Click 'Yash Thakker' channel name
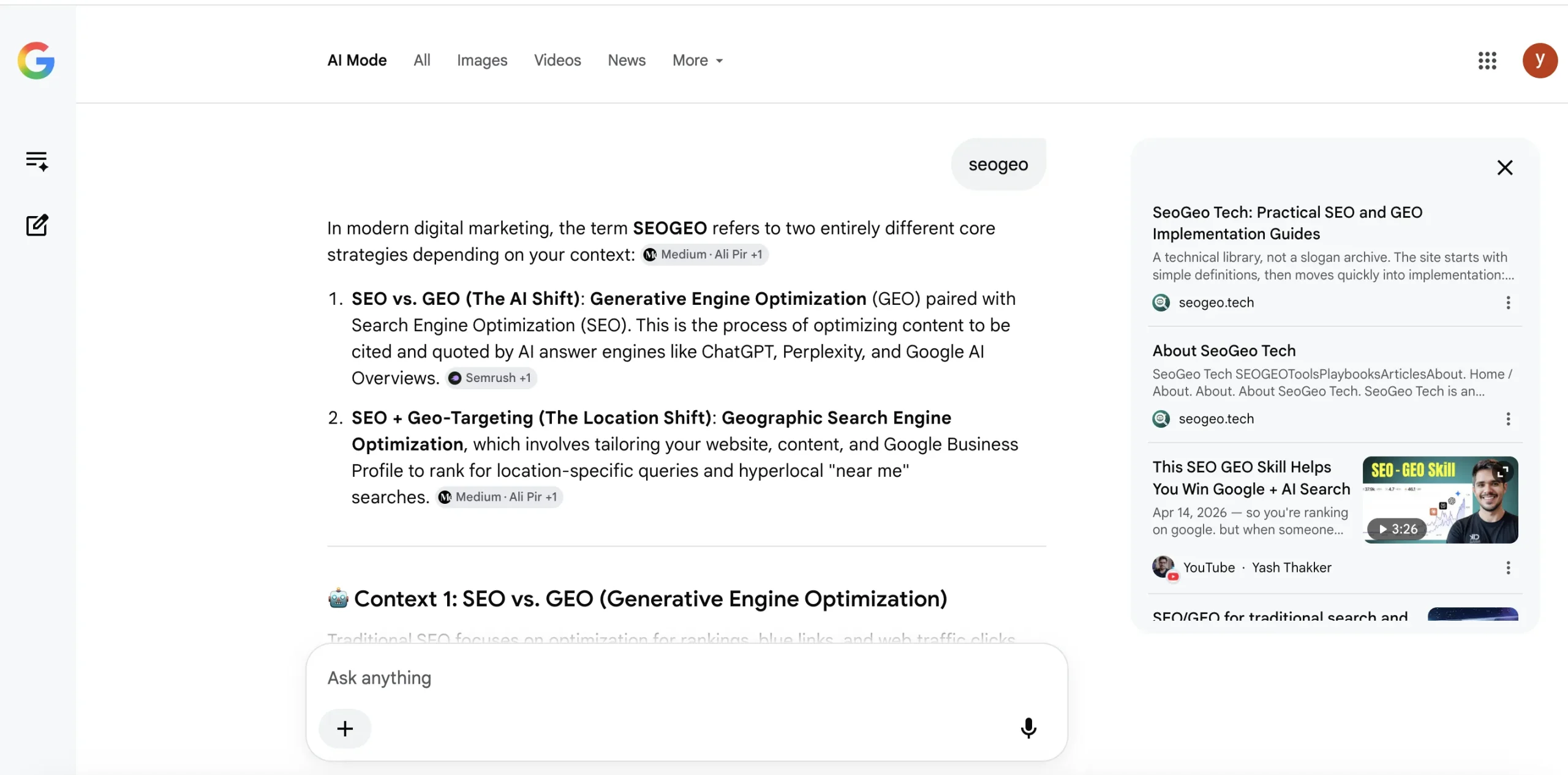This screenshot has width=1568, height=775. point(1291,567)
